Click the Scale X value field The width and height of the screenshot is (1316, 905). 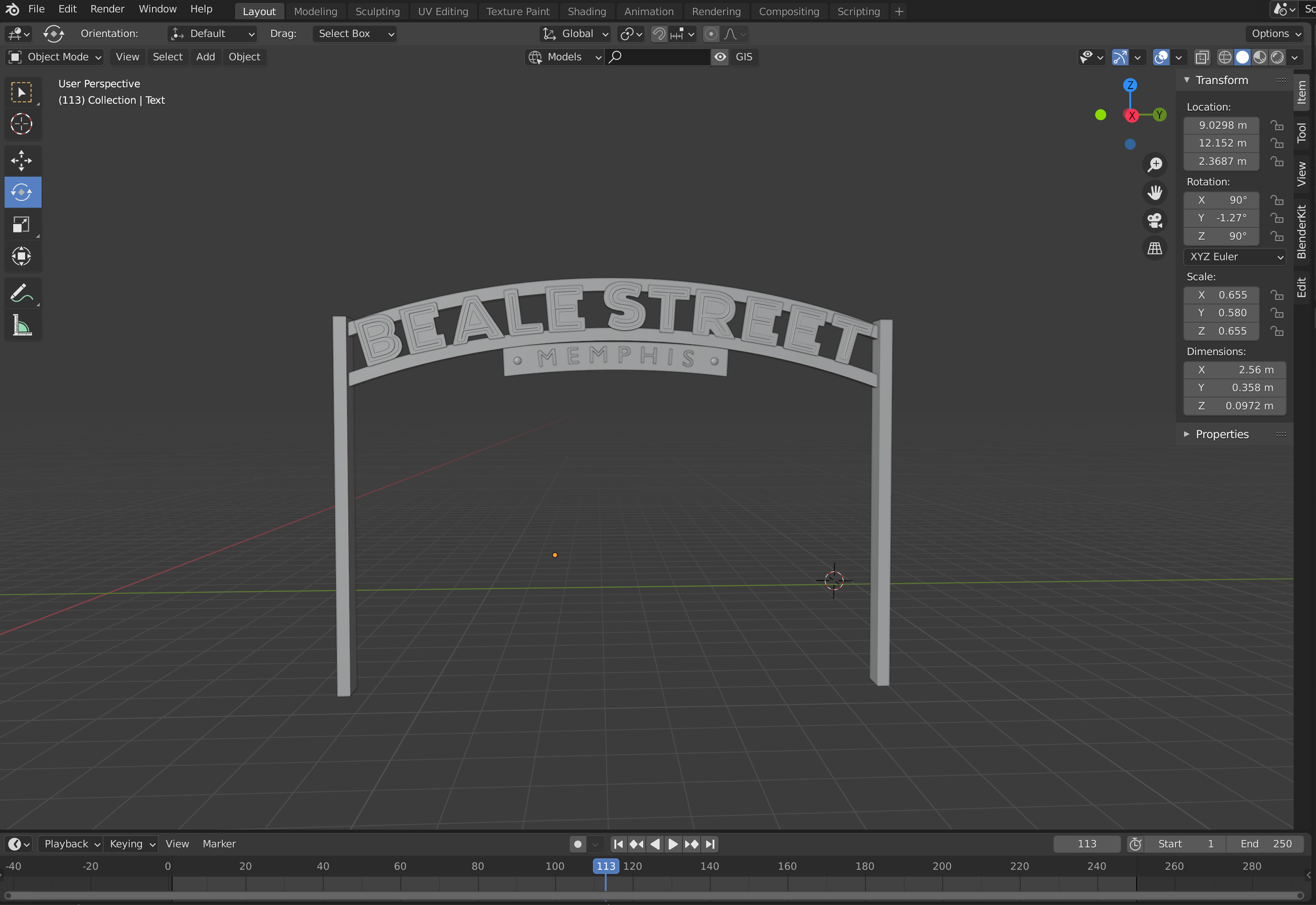(x=1222, y=295)
